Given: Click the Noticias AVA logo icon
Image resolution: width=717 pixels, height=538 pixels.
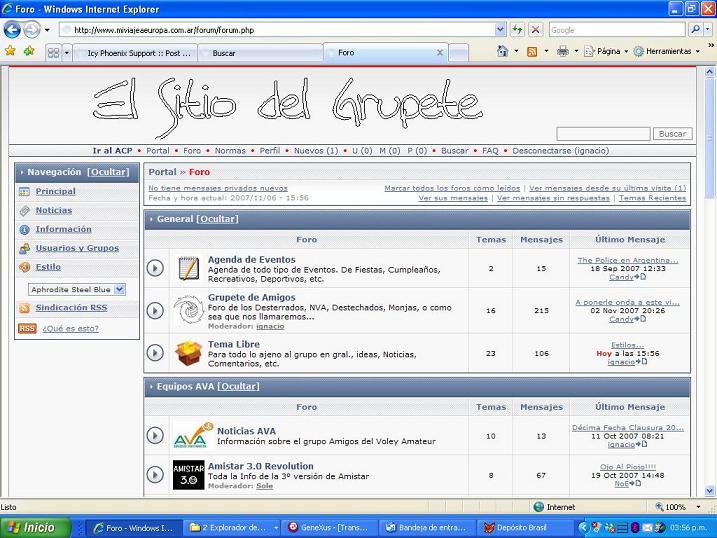Looking at the screenshot, I should click(x=188, y=436).
